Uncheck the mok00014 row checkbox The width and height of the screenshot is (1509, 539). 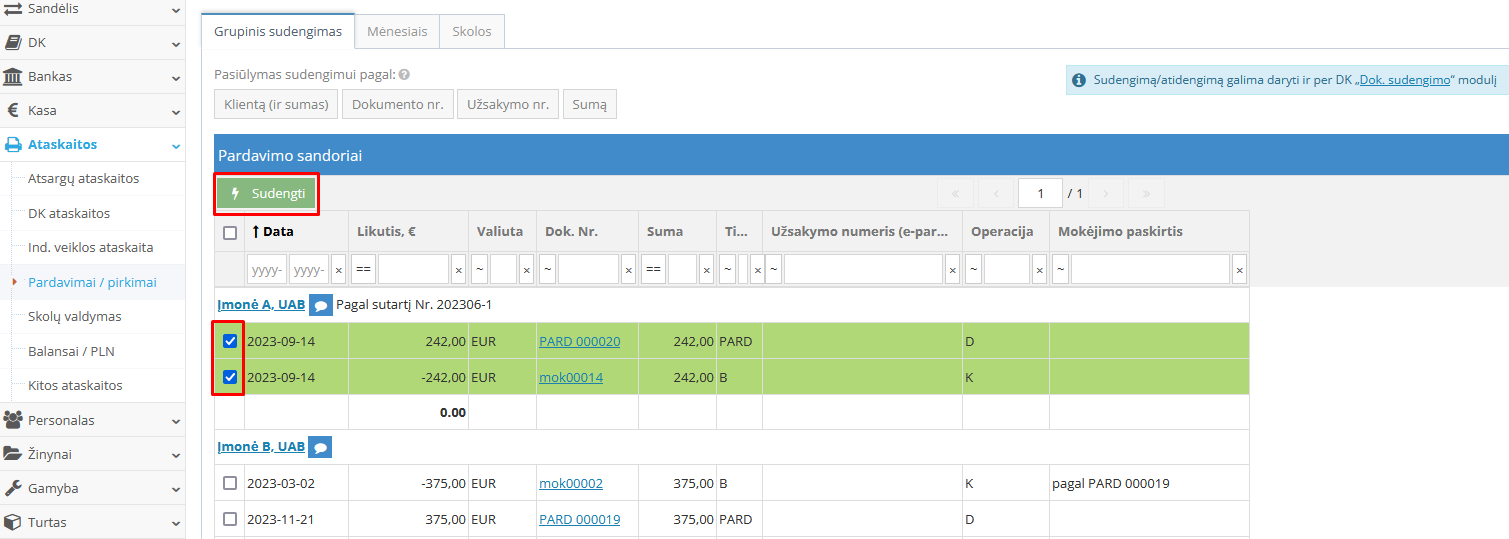230,377
